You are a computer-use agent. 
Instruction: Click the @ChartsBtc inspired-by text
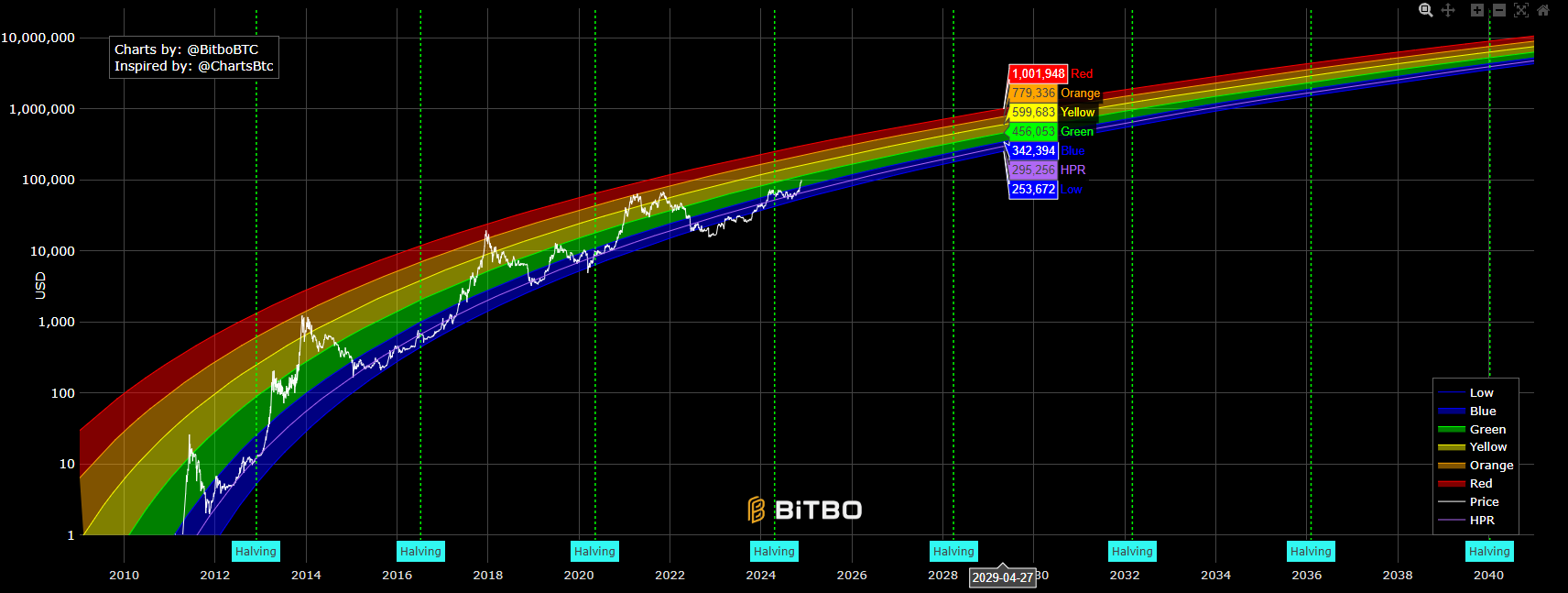tap(235, 66)
